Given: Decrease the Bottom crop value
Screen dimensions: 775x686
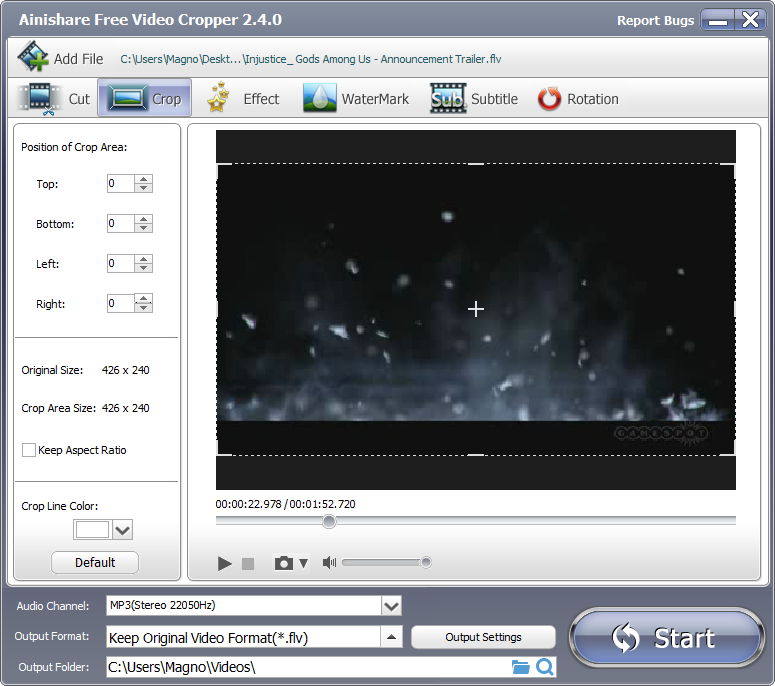Looking at the screenshot, I should [x=143, y=228].
